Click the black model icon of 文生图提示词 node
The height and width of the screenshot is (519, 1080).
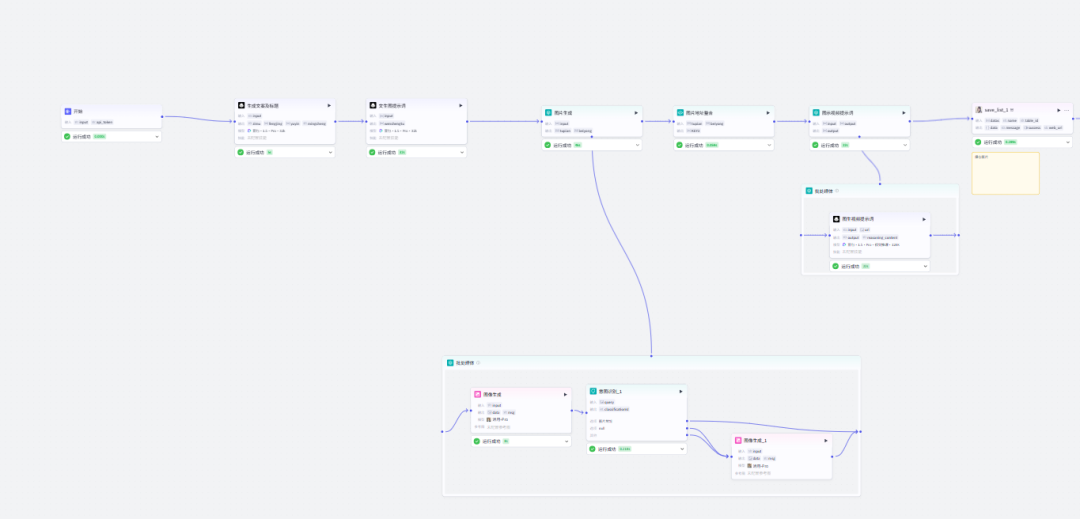click(x=373, y=105)
